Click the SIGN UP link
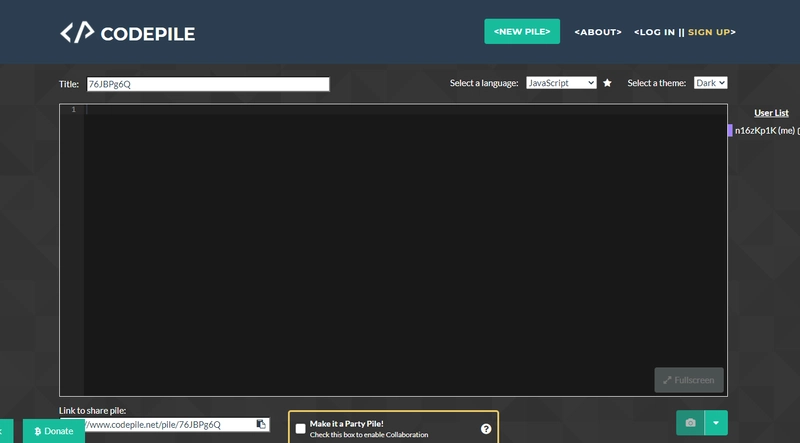This screenshot has width=800, height=443. click(x=711, y=32)
